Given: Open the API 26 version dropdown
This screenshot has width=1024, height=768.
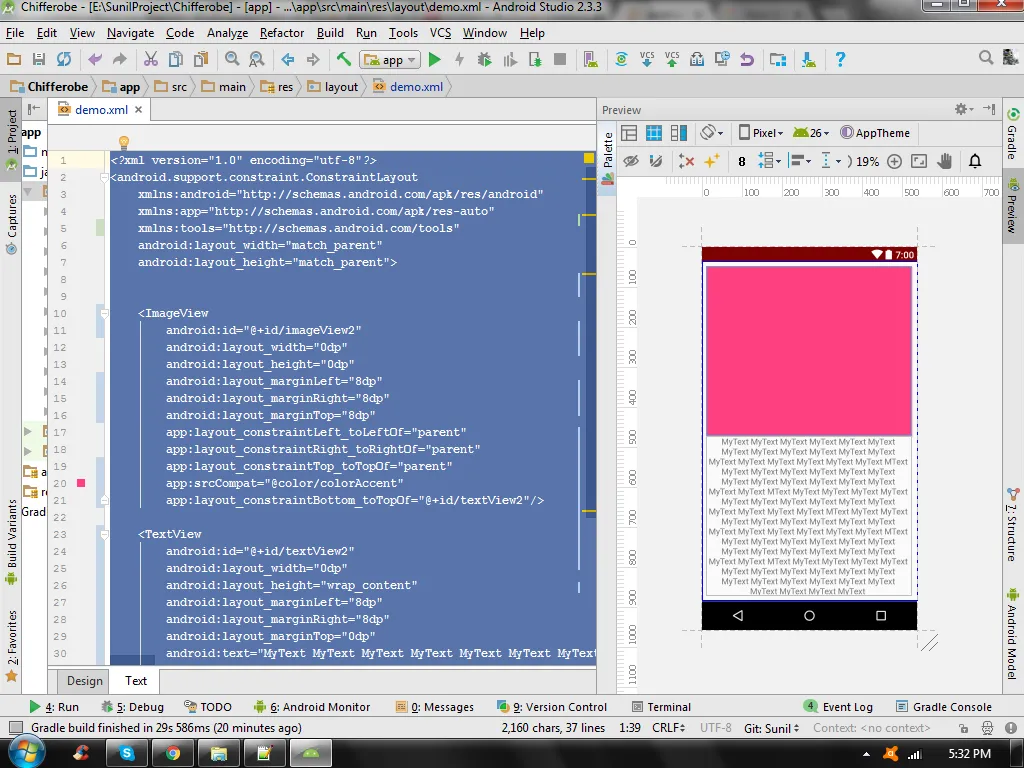Looking at the screenshot, I should point(812,133).
